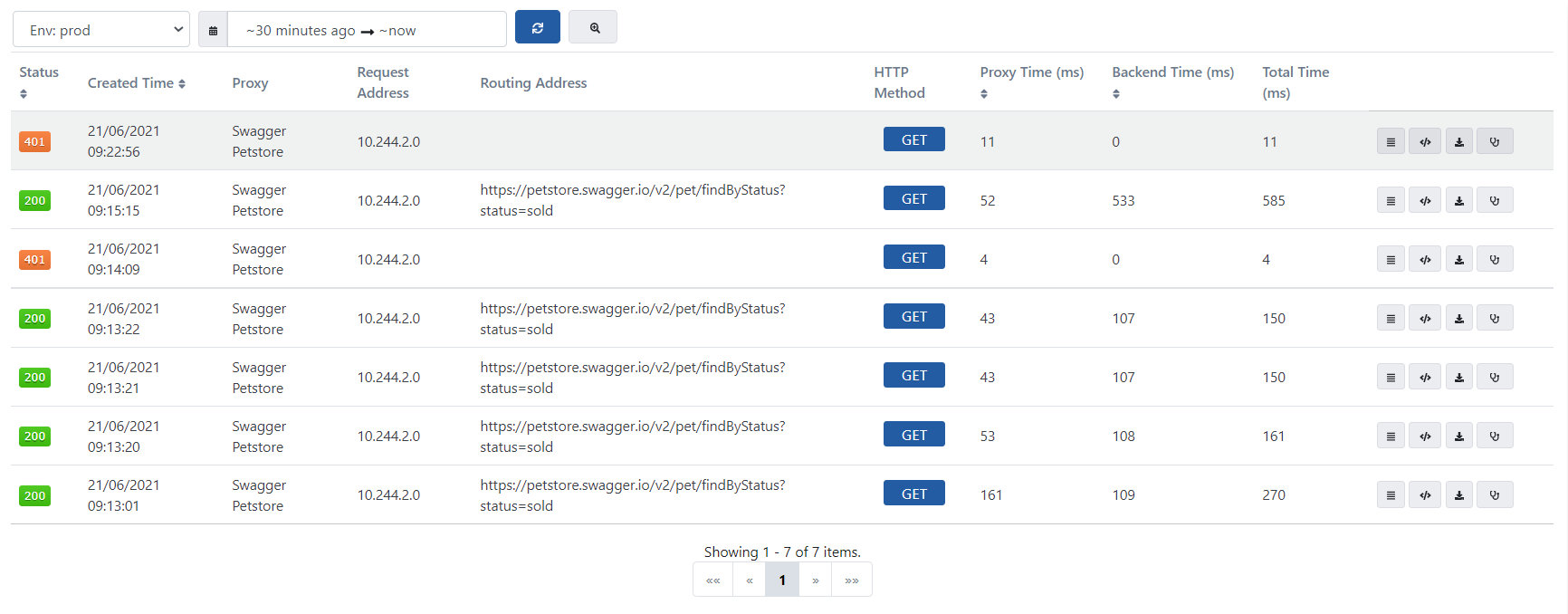Click the routing address URL on 09:15:15 row

(x=633, y=200)
